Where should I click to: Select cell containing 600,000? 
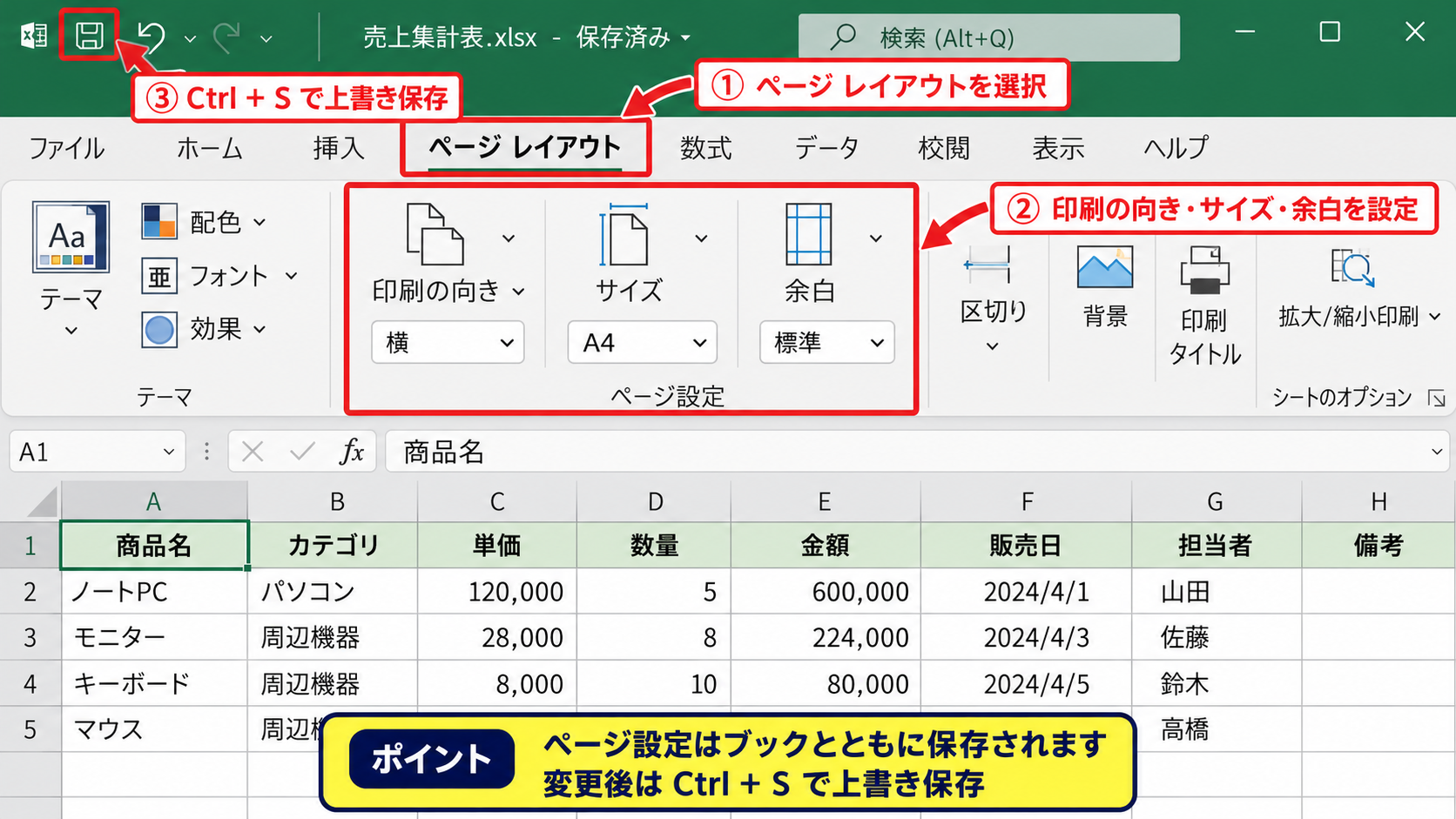tap(826, 592)
